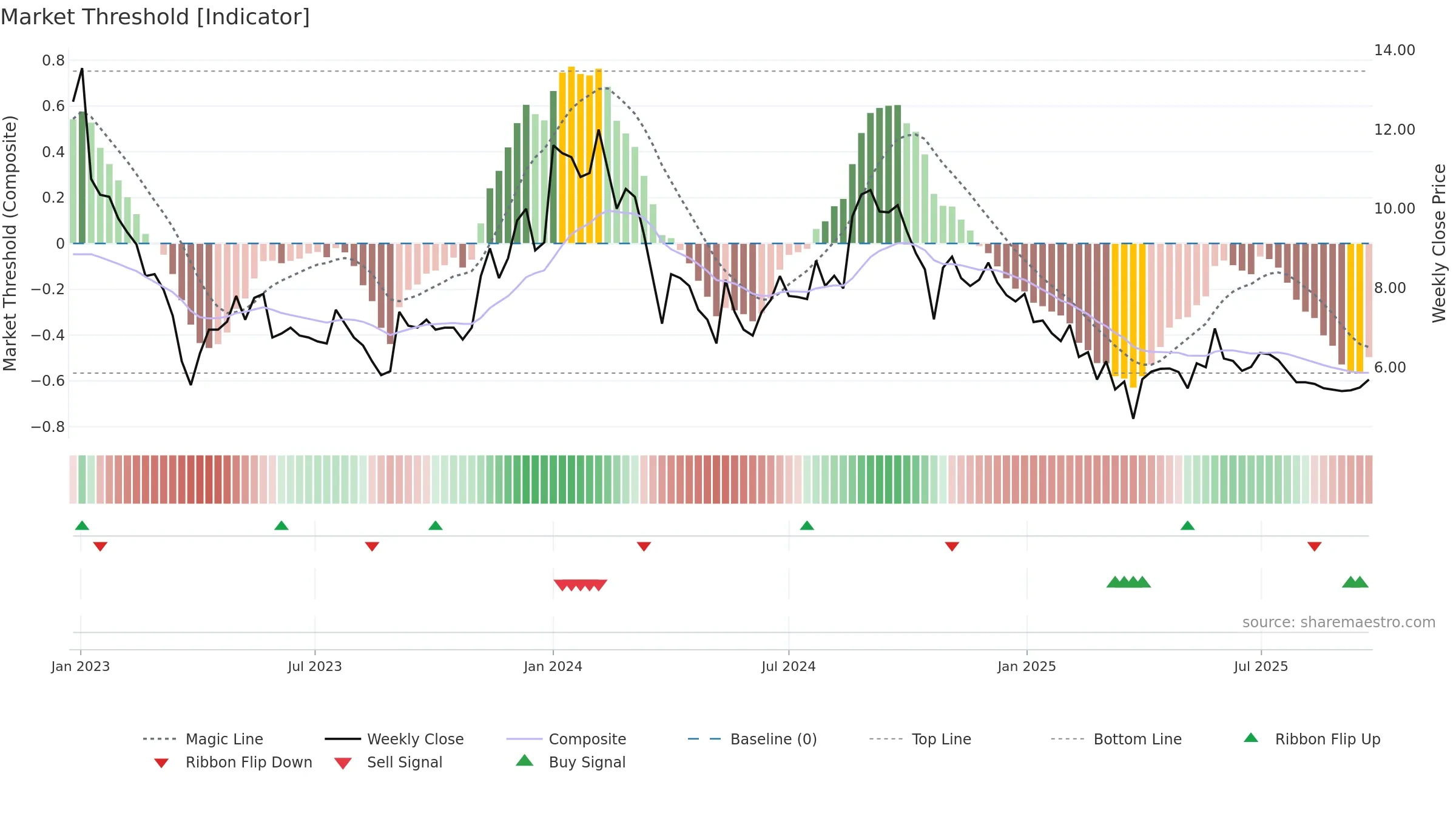
Task: Click the Jul 2023 x-axis label
Action: (315, 667)
